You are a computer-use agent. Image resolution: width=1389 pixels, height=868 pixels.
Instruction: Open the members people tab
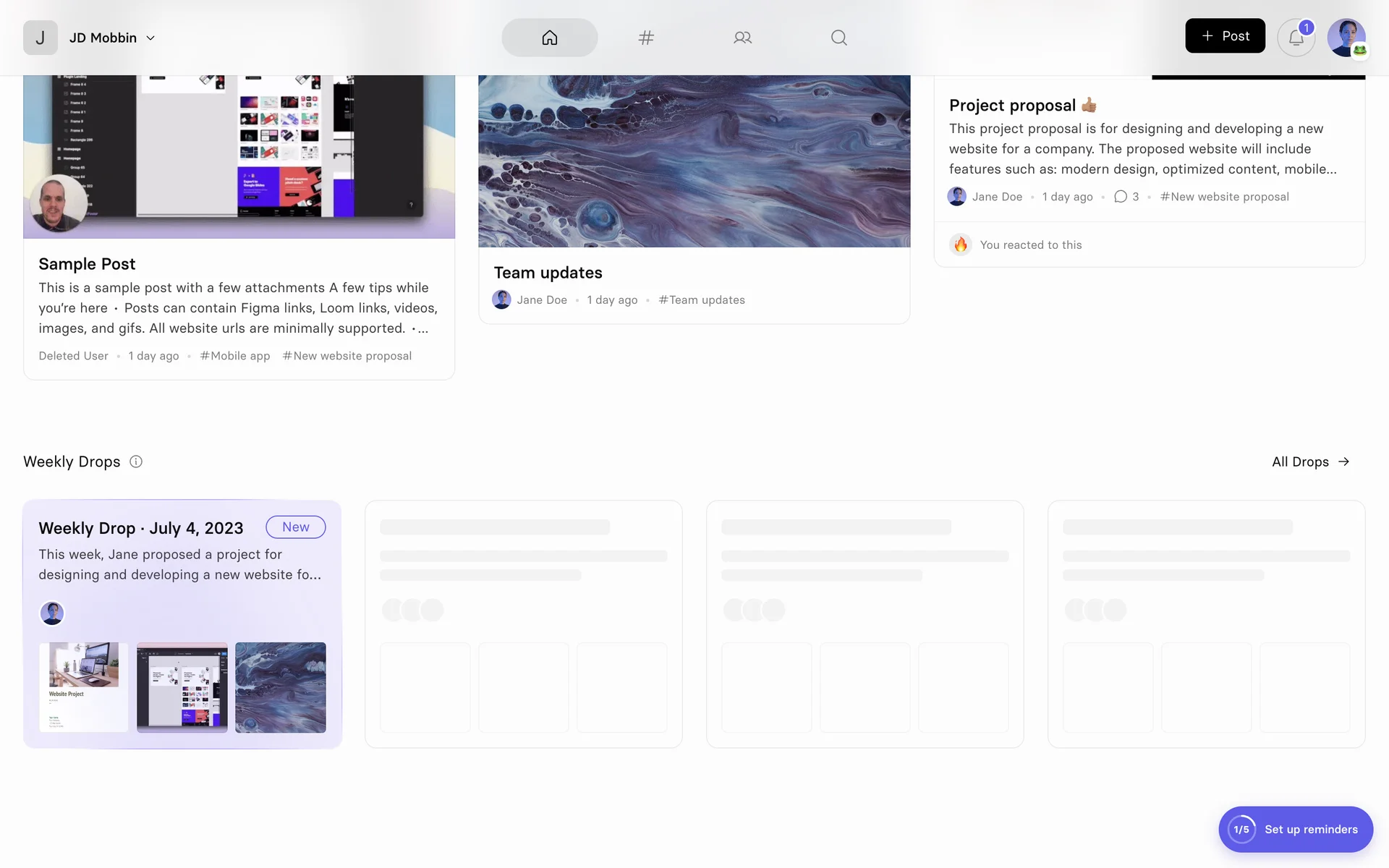(742, 38)
